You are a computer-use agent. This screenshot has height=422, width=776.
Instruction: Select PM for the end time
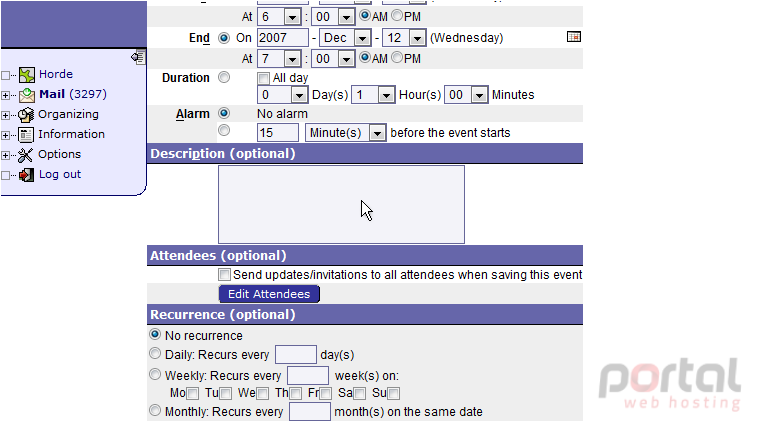tap(397, 57)
